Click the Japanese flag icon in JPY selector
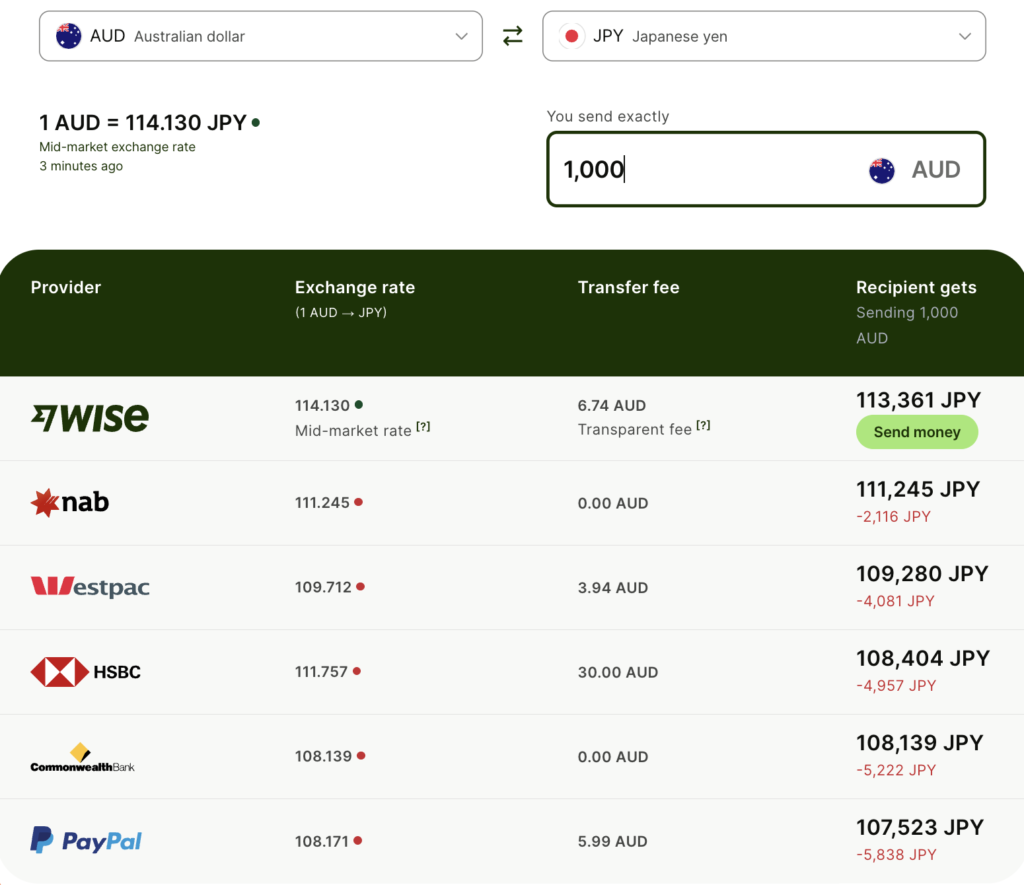 [x=571, y=36]
